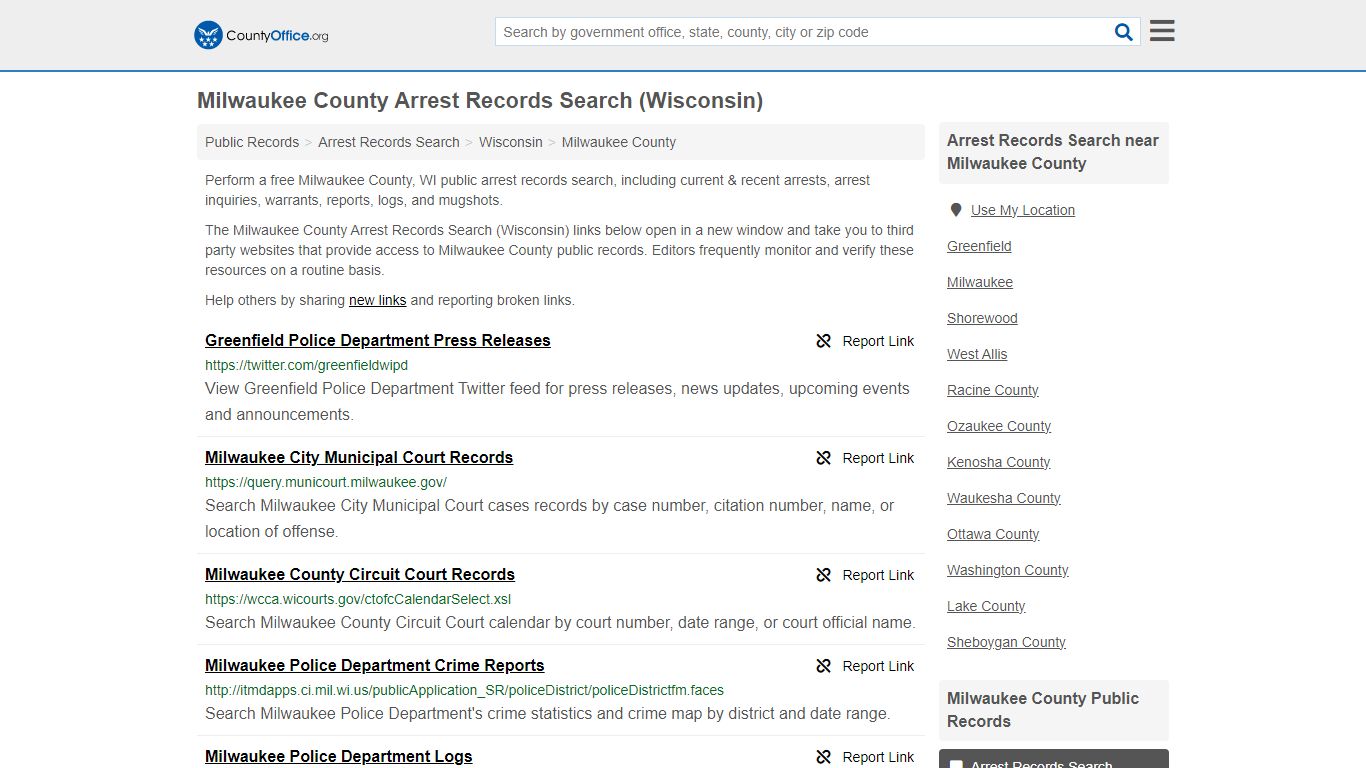Screen dimensions: 1366x768
Task: Open Milwaukee Police Department Crime Reports
Action: point(375,665)
